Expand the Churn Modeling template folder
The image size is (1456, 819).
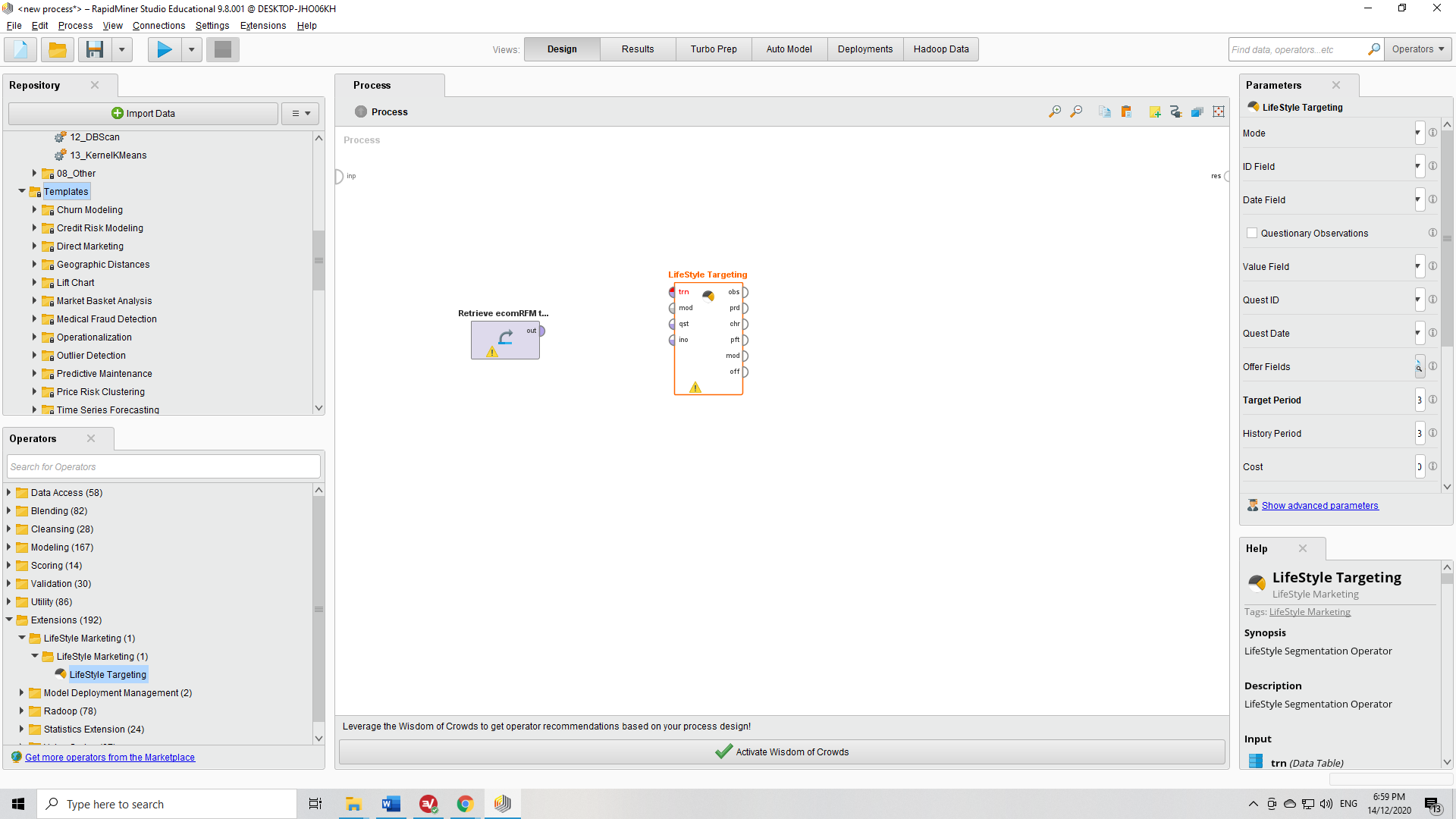coord(34,209)
